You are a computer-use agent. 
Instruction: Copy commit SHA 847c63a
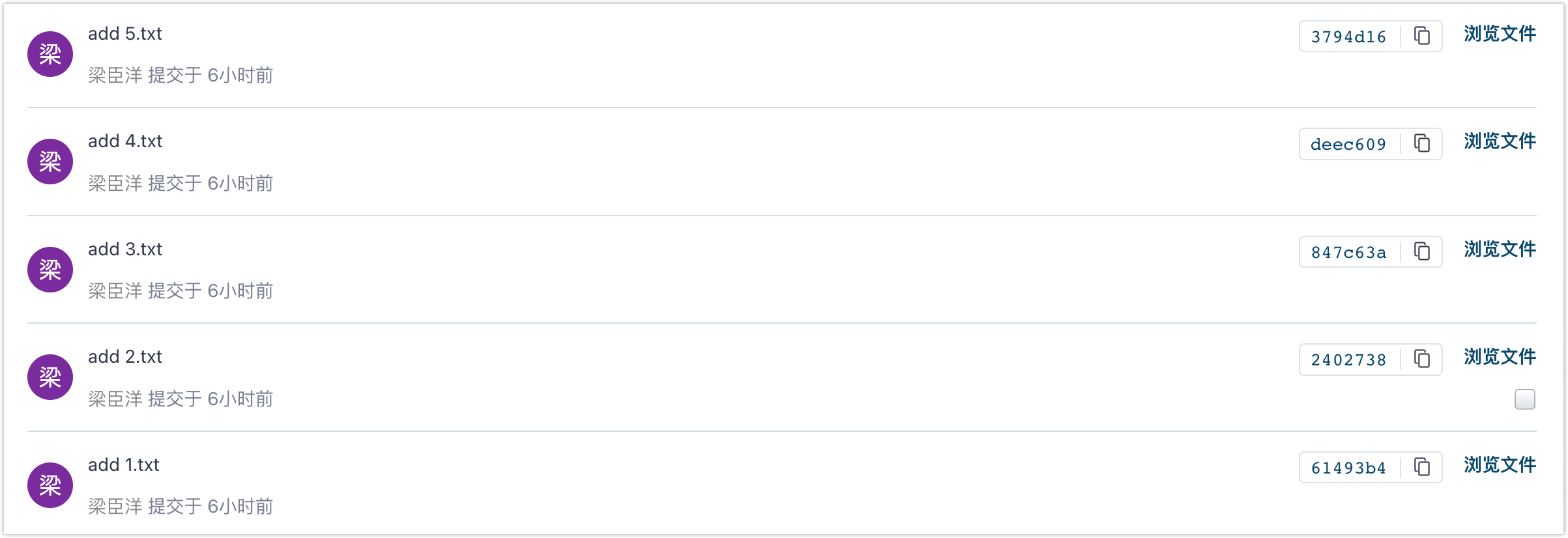[1422, 251]
